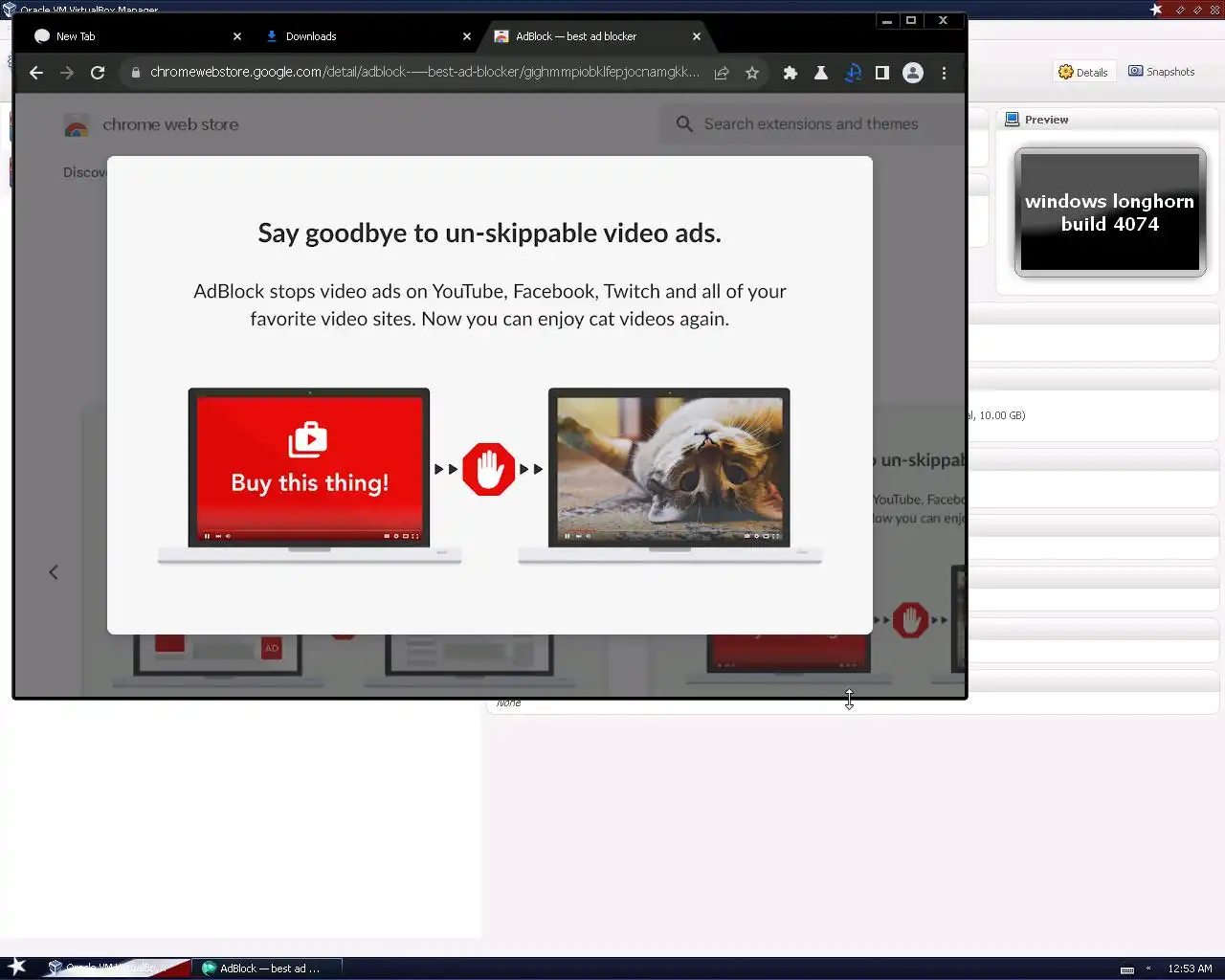
Task: Switch to Snapshots view in VirtualBox Manager
Action: tap(1161, 72)
